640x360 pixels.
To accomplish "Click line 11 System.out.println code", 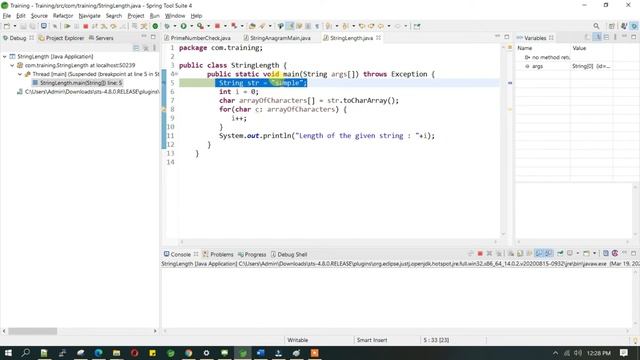I will click(327, 136).
